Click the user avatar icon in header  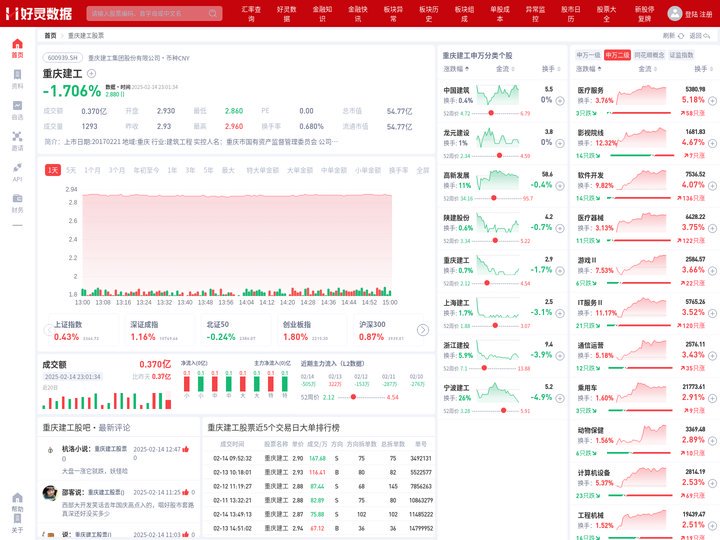(675, 13)
